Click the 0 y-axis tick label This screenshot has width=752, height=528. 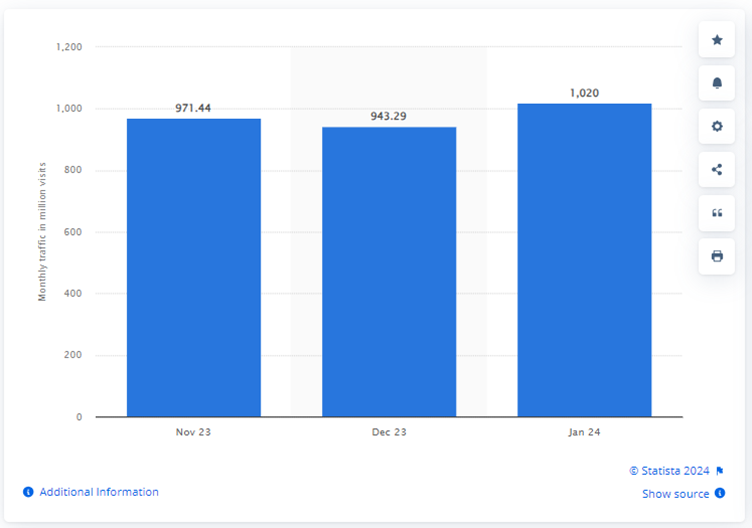79,417
